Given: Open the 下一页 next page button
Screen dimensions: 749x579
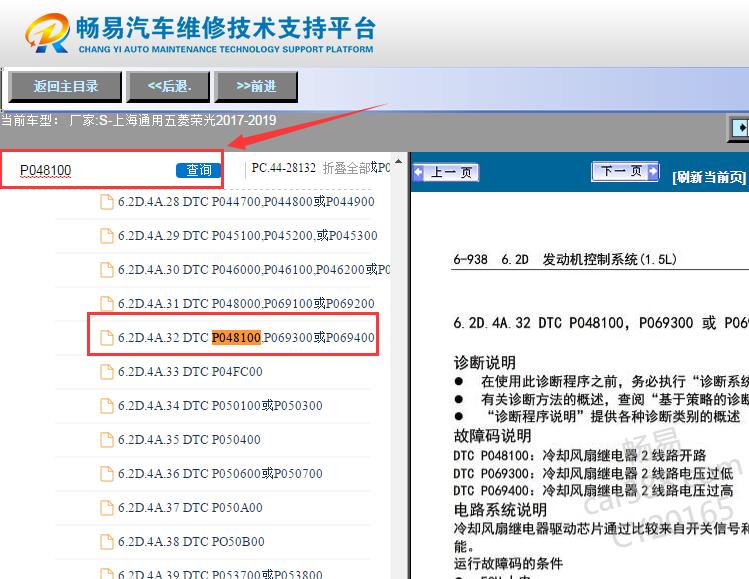Looking at the screenshot, I should [x=625, y=171].
